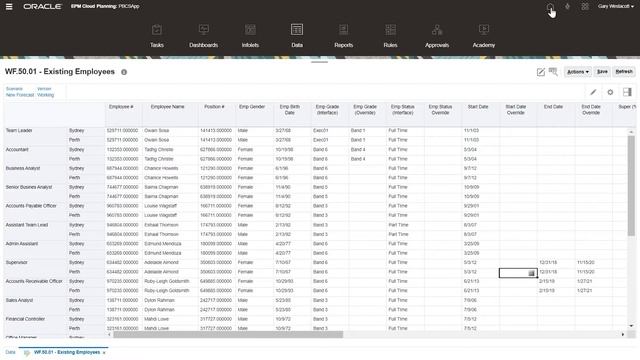
Task: Click the Working version link
Action: pyautogui.click(x=45, y=95)
